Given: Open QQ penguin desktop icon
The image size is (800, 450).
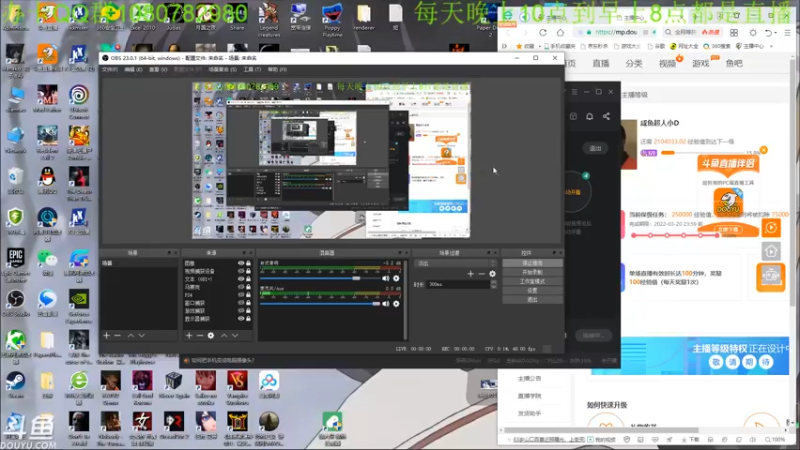Looking at the screenshot, I should click(x=47, y=180).
